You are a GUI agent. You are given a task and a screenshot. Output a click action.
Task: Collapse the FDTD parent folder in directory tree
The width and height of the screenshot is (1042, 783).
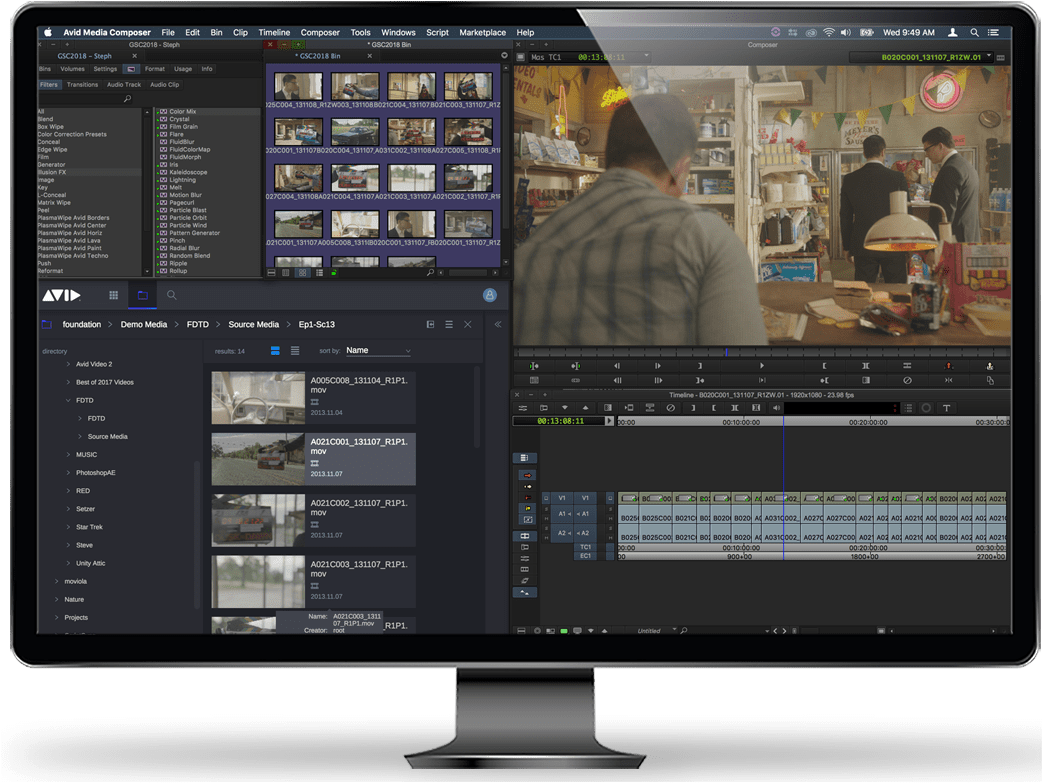click(68, 401)
